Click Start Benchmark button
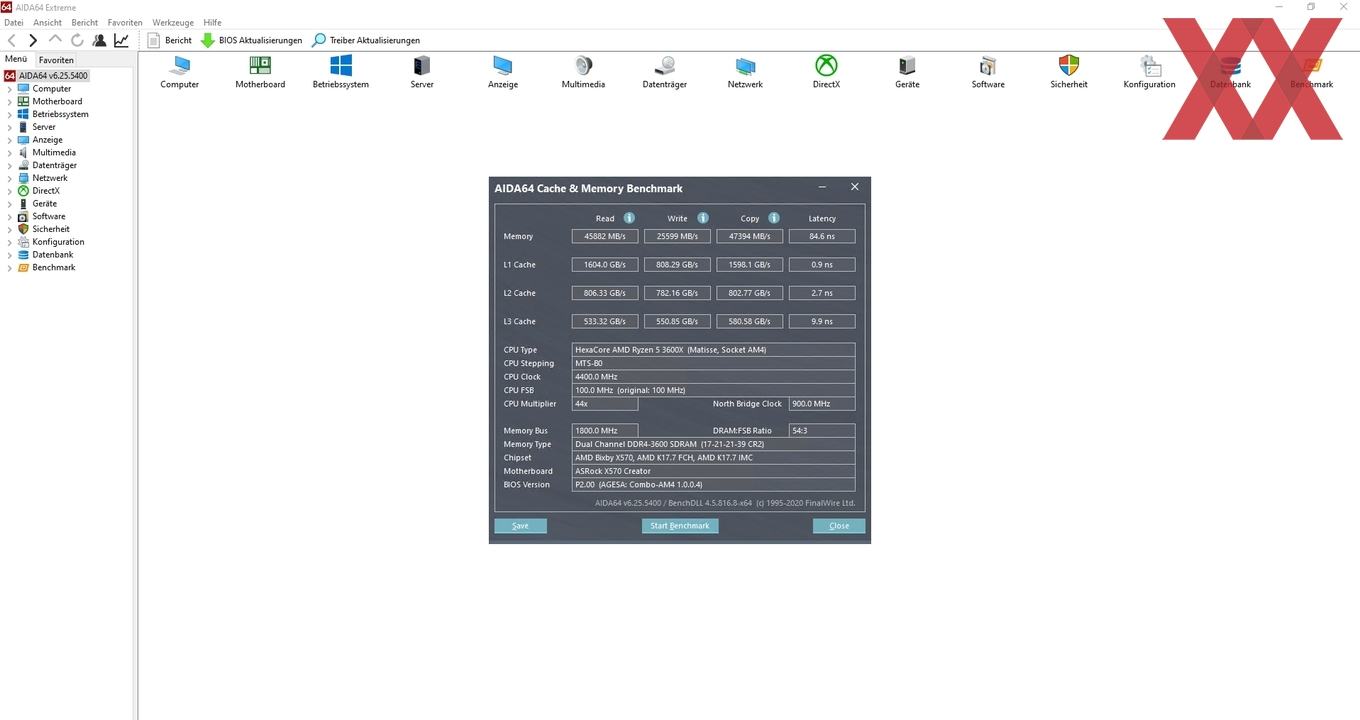This screenshot has height=720, width=1360. pyautogui.click(x=680, y=525)
